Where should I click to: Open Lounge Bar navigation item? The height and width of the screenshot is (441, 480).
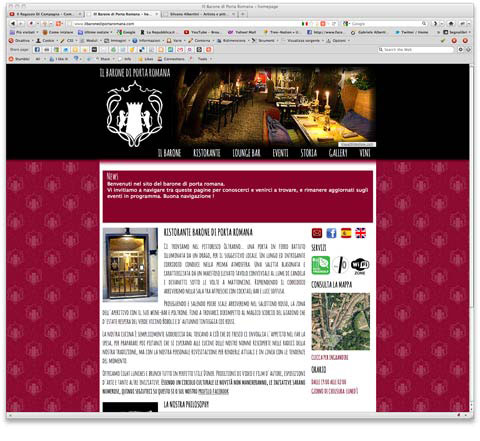246,153
